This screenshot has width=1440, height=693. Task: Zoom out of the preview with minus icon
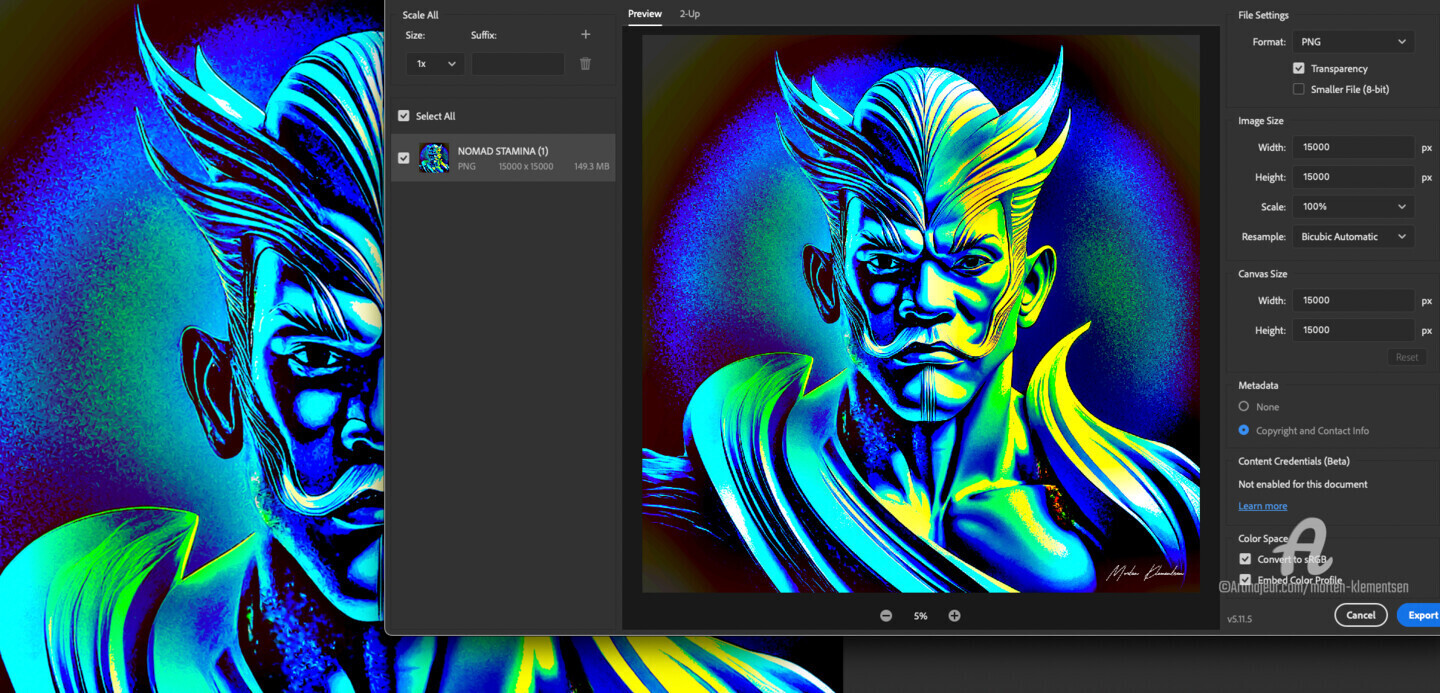tap(886, 616)
